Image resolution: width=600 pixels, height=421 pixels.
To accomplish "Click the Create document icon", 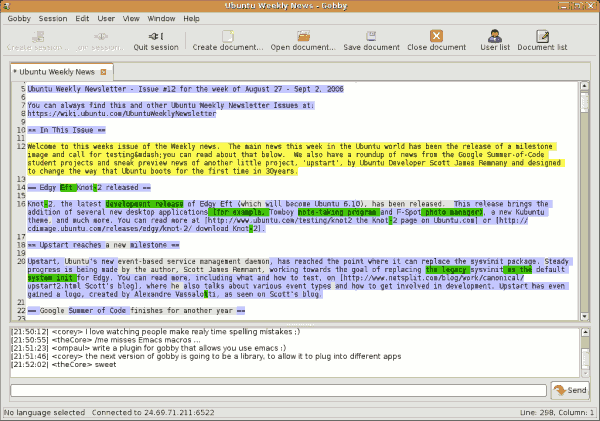I will tap(226, 40).
